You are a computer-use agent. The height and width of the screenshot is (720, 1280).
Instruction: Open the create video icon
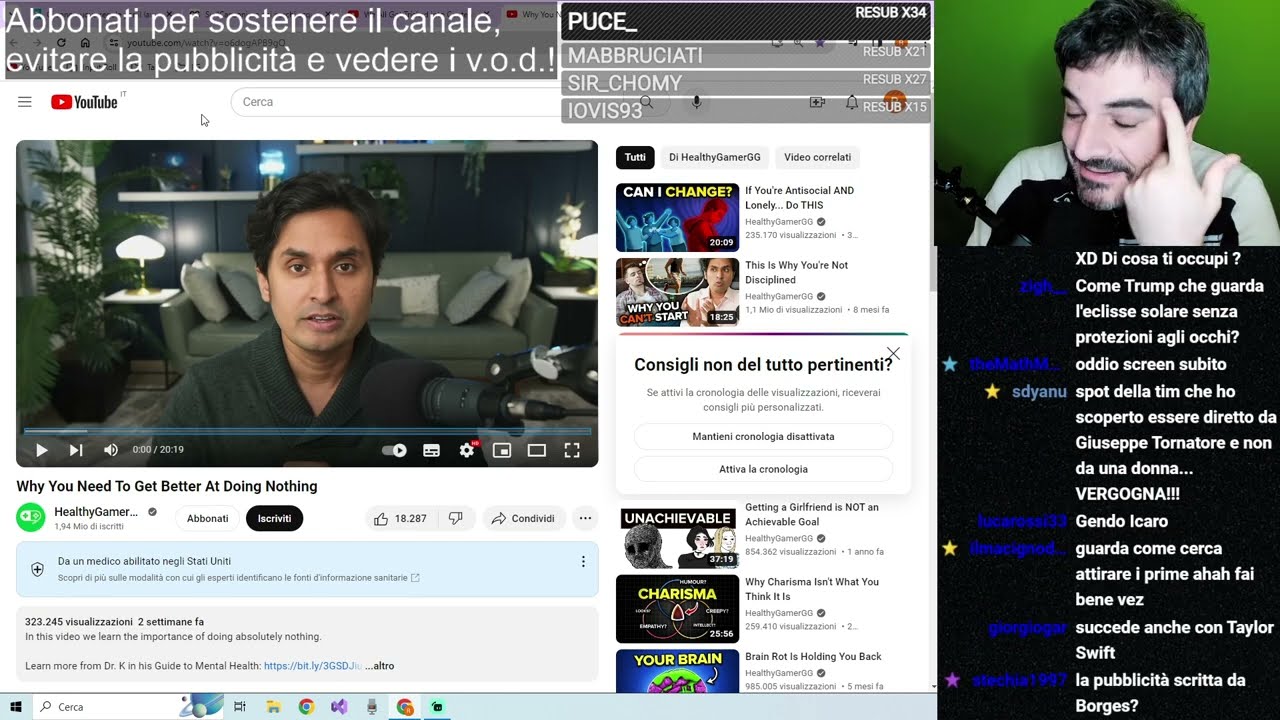pos(817,102)
